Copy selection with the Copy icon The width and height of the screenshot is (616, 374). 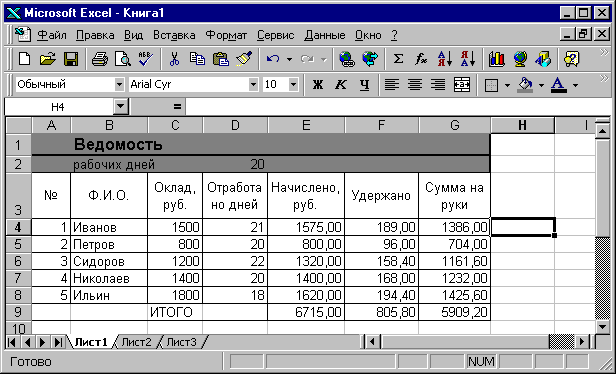click(197, 59)
